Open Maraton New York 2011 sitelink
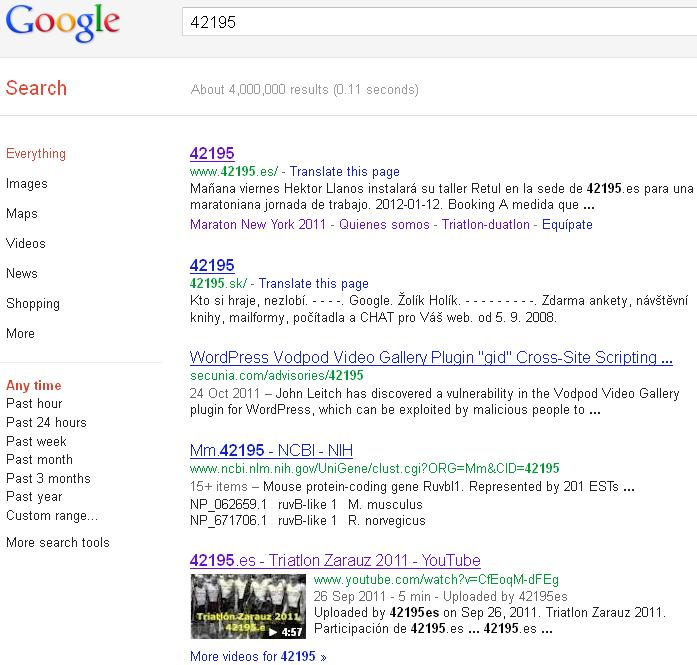Image resolution: width=697 pixels, height=665 pixels. click(257, 225)
